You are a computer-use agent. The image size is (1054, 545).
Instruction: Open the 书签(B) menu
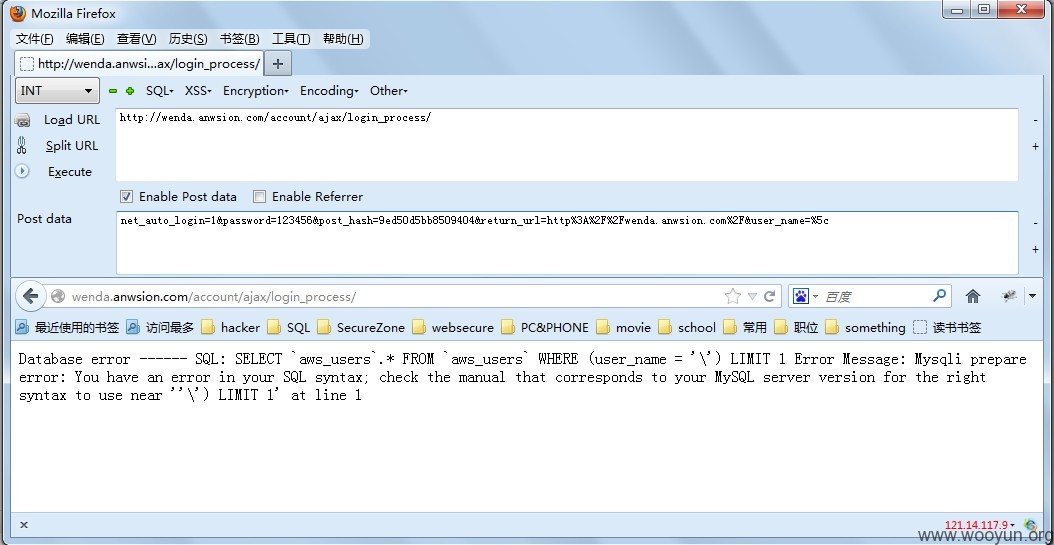[240, 39]
